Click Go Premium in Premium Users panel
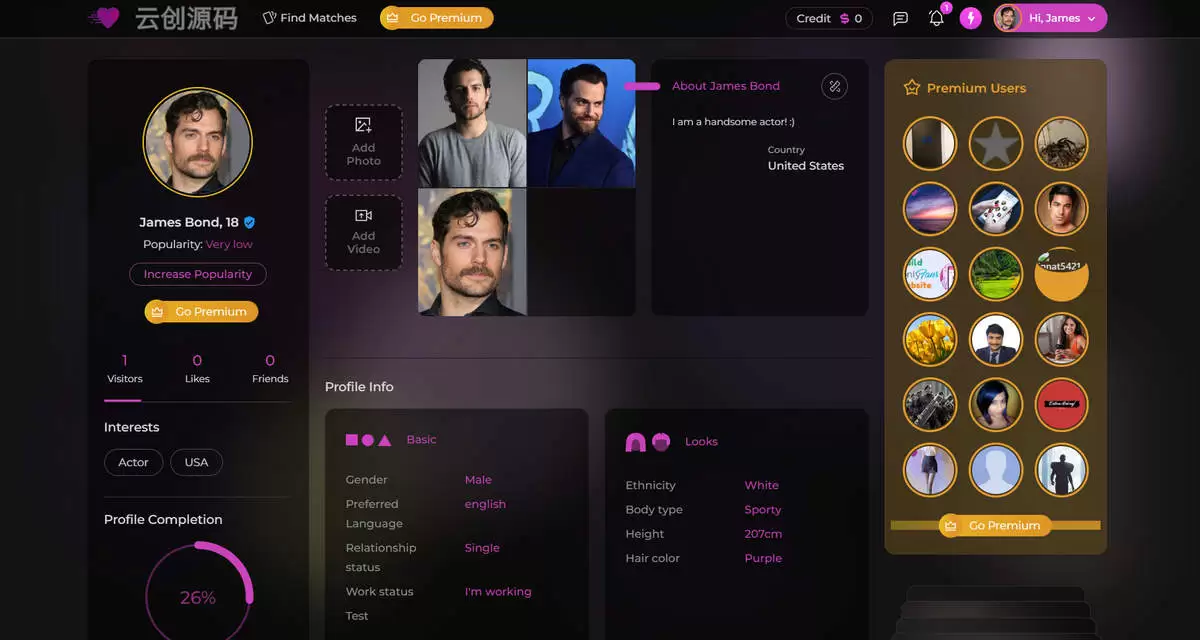 click(x=995, y=525)
